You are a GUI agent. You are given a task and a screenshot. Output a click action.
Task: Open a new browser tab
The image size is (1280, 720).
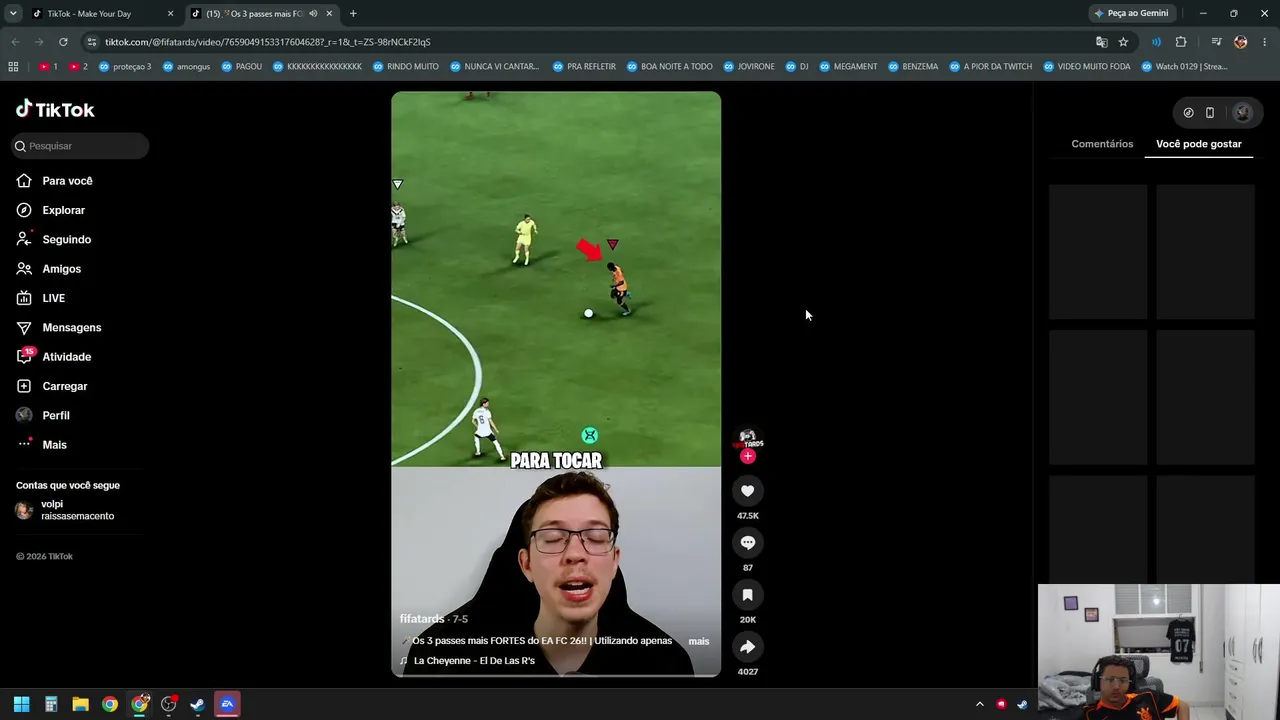pyautogui.click(x=353, y=14)
